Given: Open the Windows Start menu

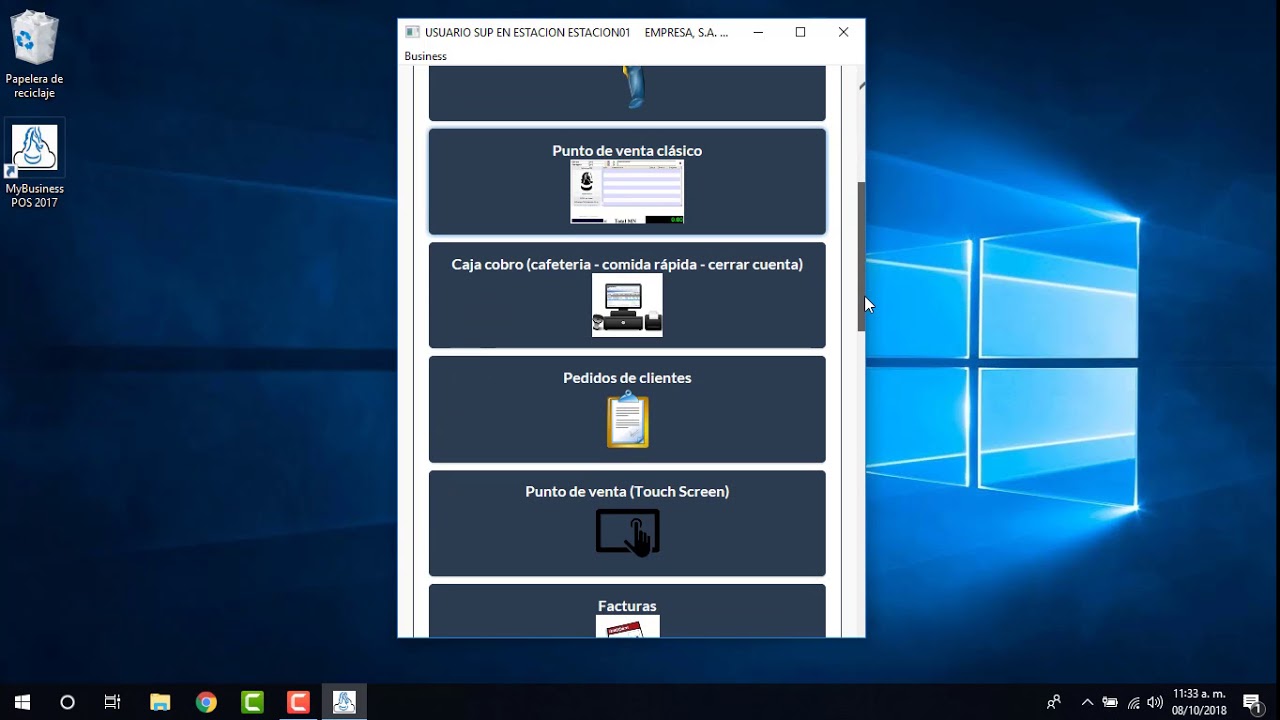Looking at the screenshot, I should 22,702.
